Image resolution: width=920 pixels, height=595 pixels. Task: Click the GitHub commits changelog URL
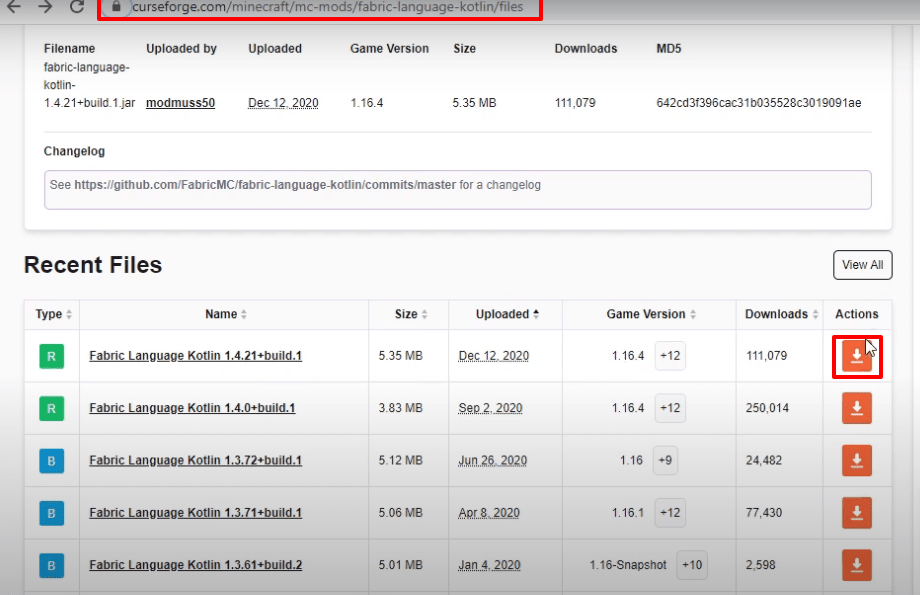[265, 185]
